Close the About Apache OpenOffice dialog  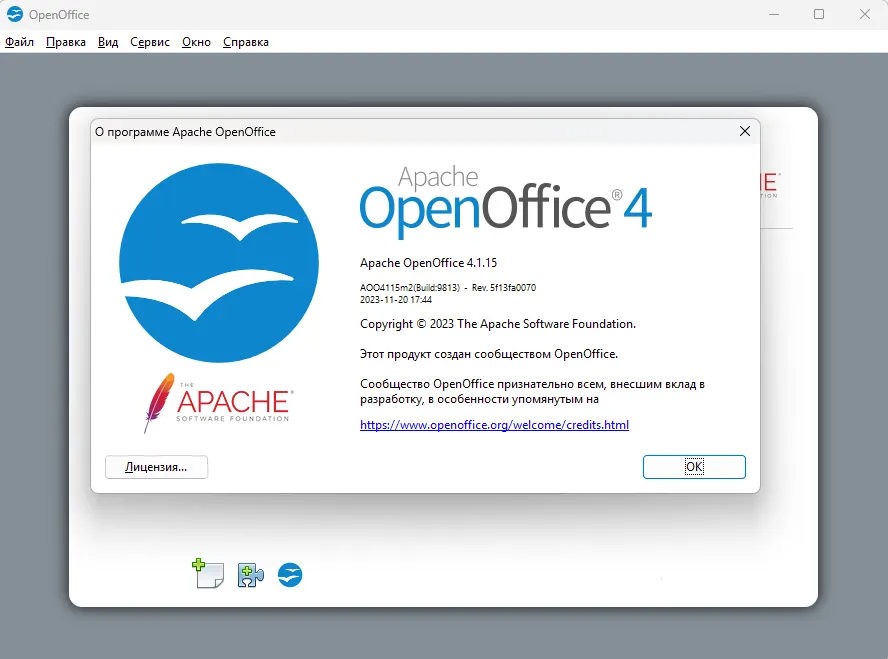tap(744, 131)
